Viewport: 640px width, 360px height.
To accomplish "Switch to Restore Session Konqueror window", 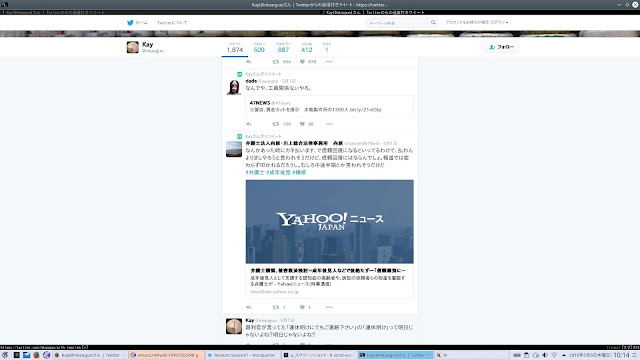I will point(242,355).
